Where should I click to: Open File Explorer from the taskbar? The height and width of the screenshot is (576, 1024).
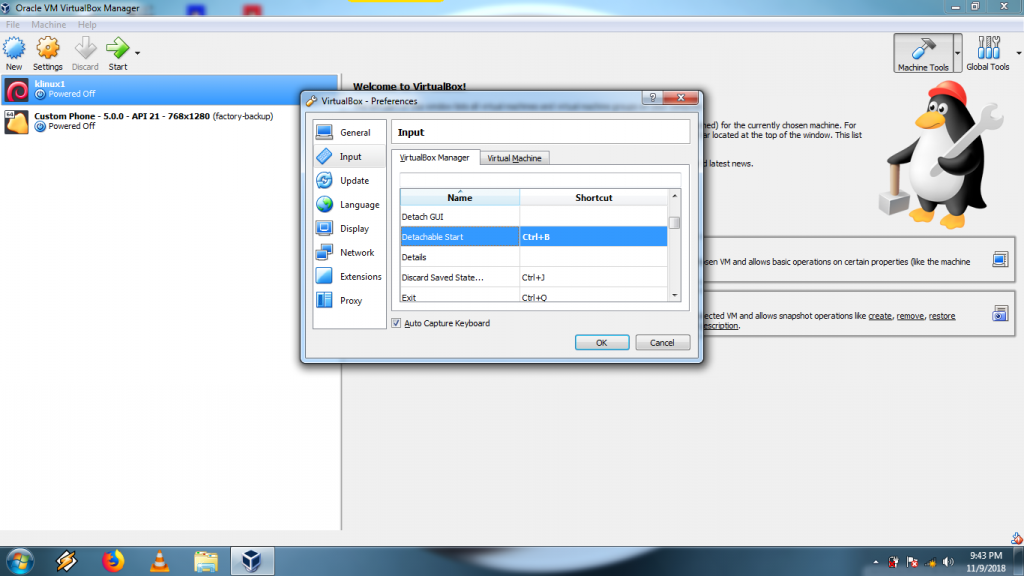pos(206,562)
